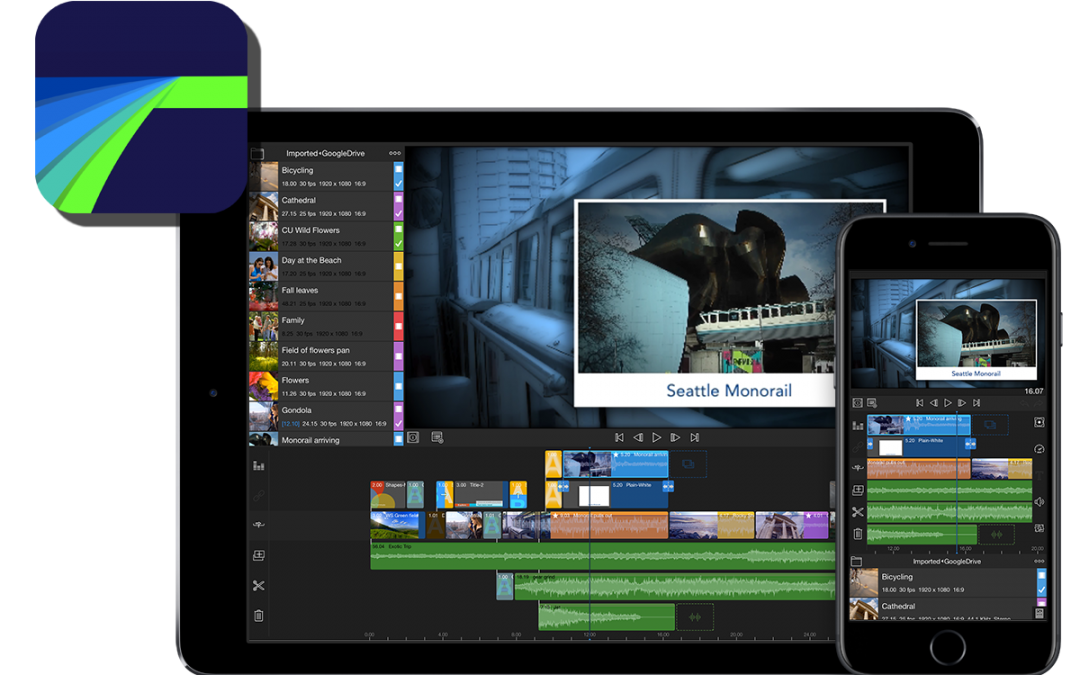Jump to end of timeline on tablet
Screen dimensions: 1080x675
[x=695, y=437]
